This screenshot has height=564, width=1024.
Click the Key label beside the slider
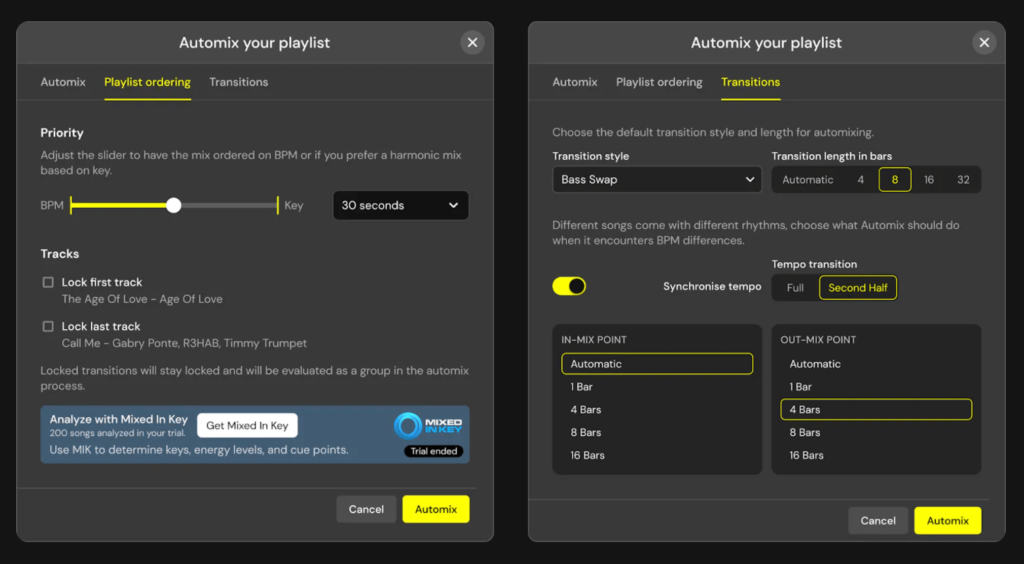[294, 205]
